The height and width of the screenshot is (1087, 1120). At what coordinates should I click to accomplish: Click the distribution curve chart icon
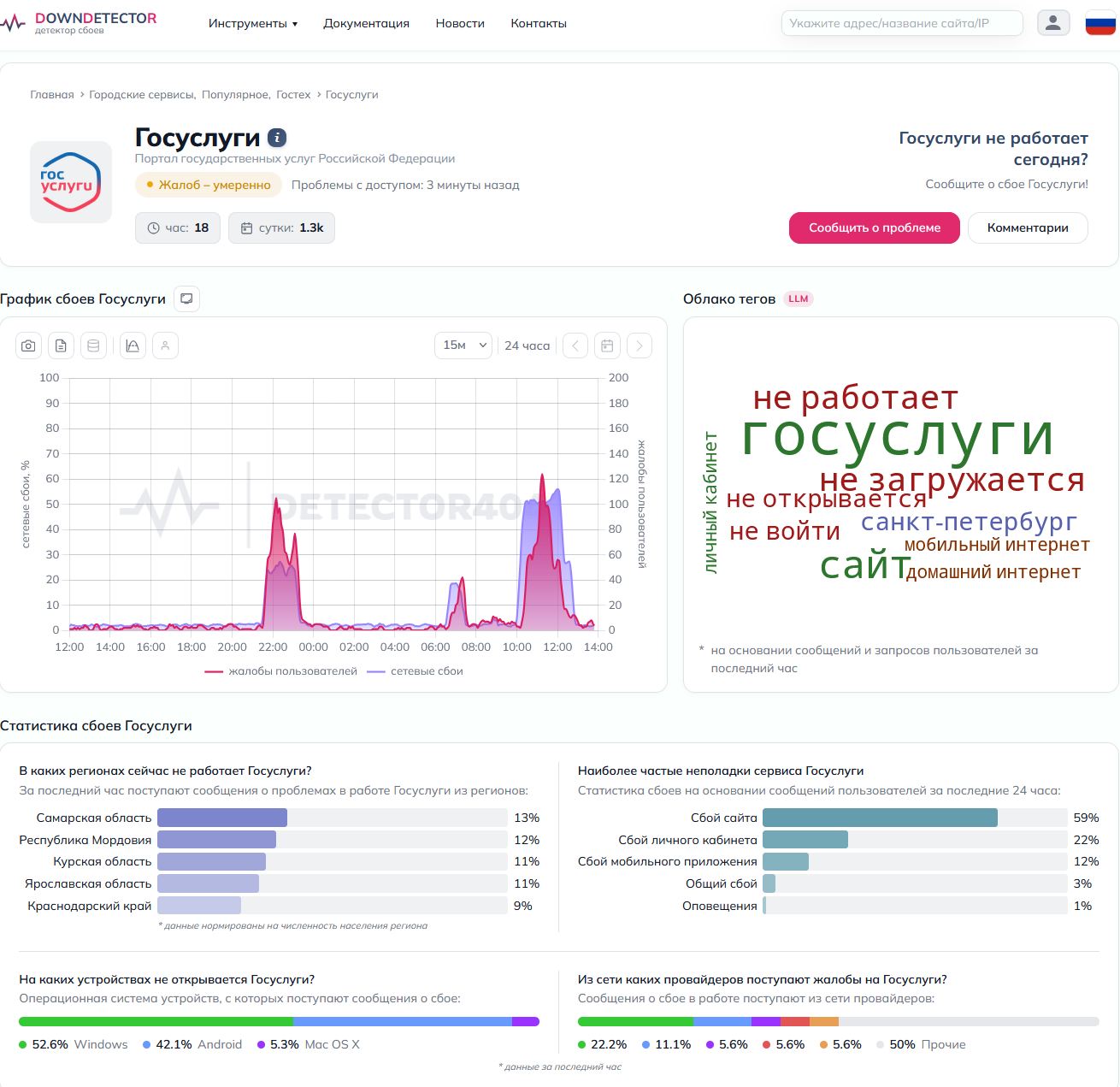133,346
